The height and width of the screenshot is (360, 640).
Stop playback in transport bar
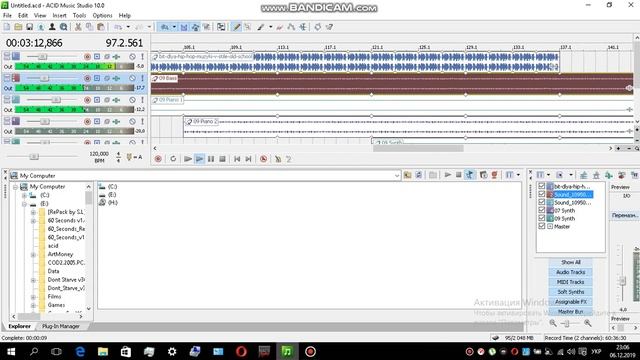[222, 159]
